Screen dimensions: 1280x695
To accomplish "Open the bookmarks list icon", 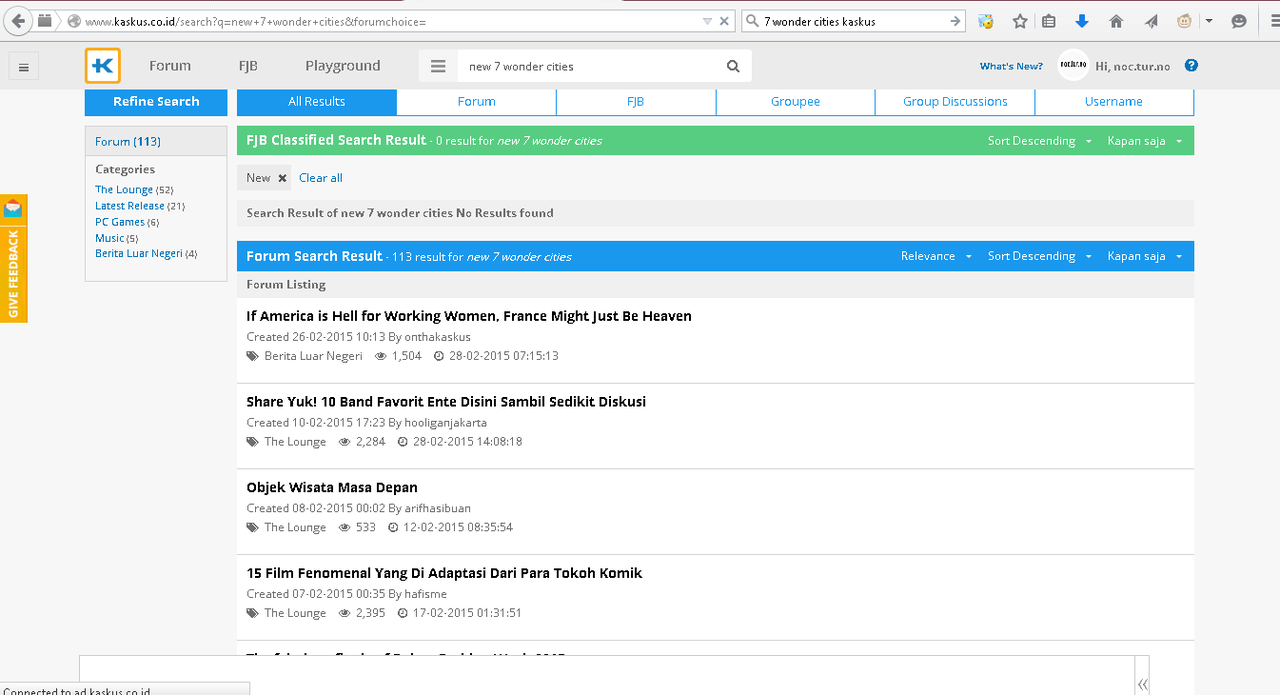I will click(1049, 21).
